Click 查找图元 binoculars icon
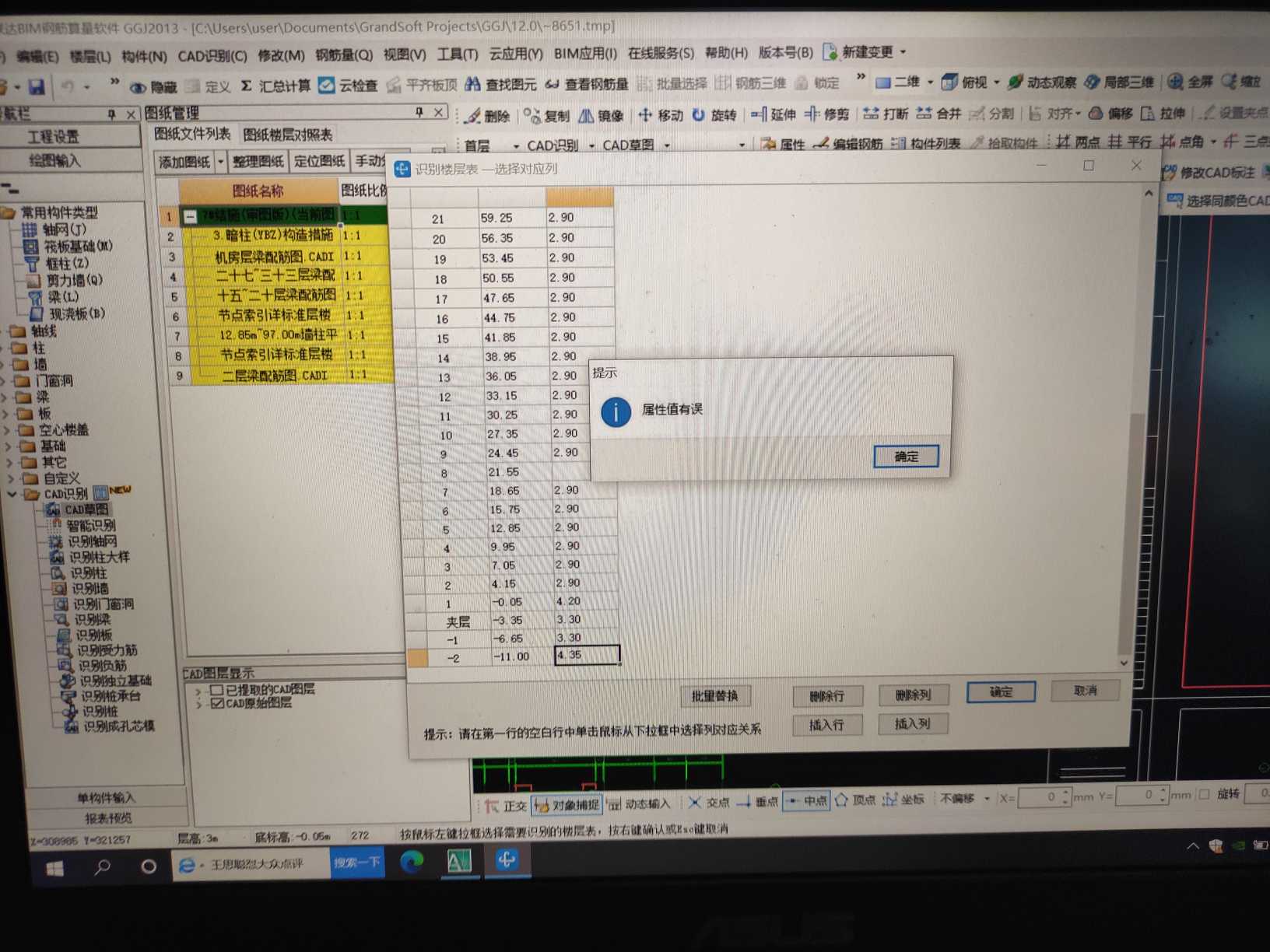The image size is (1270, 952). [x=472, y=83]
